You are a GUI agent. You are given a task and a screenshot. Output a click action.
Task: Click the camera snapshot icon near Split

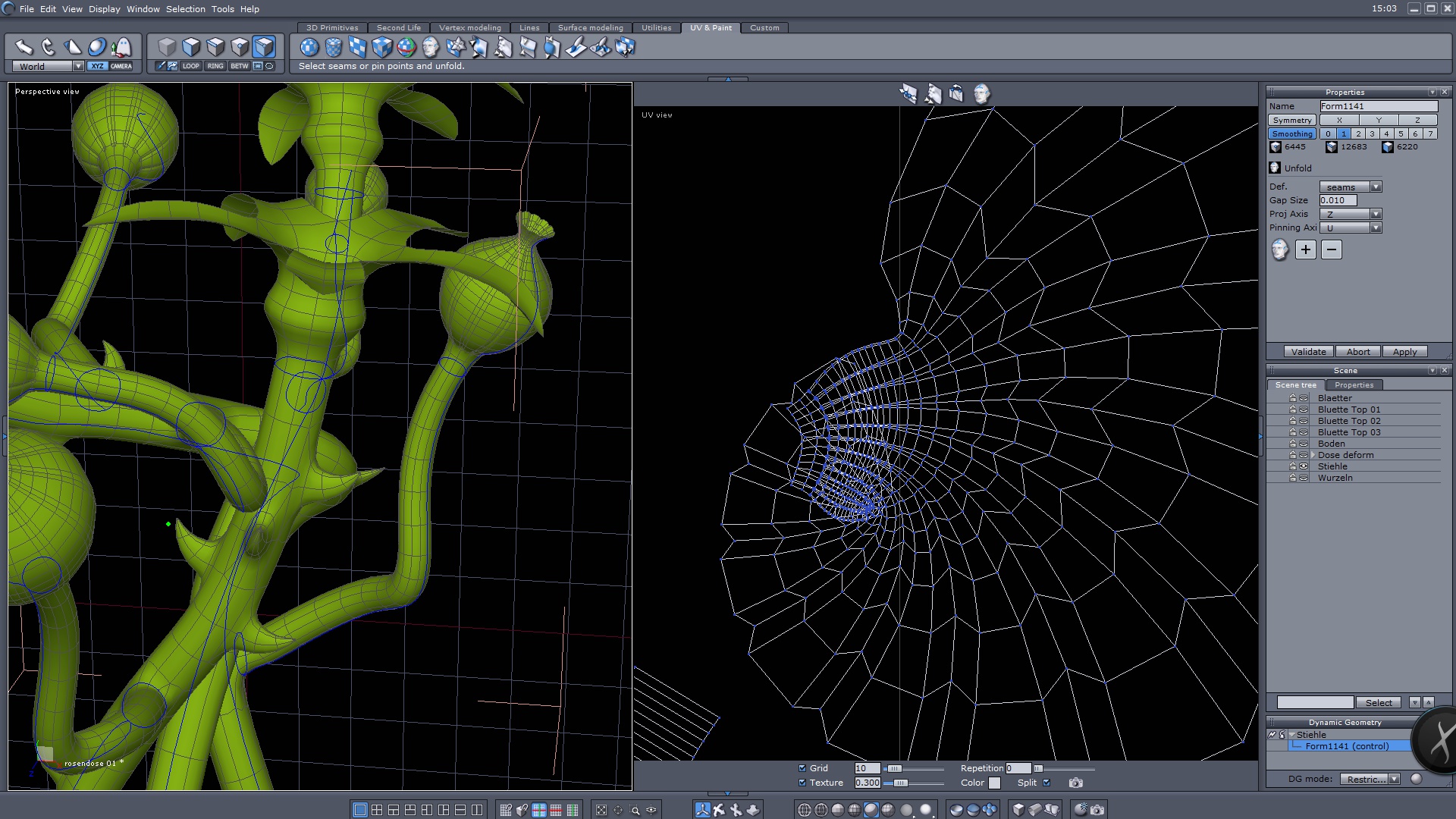(1075, 783)
